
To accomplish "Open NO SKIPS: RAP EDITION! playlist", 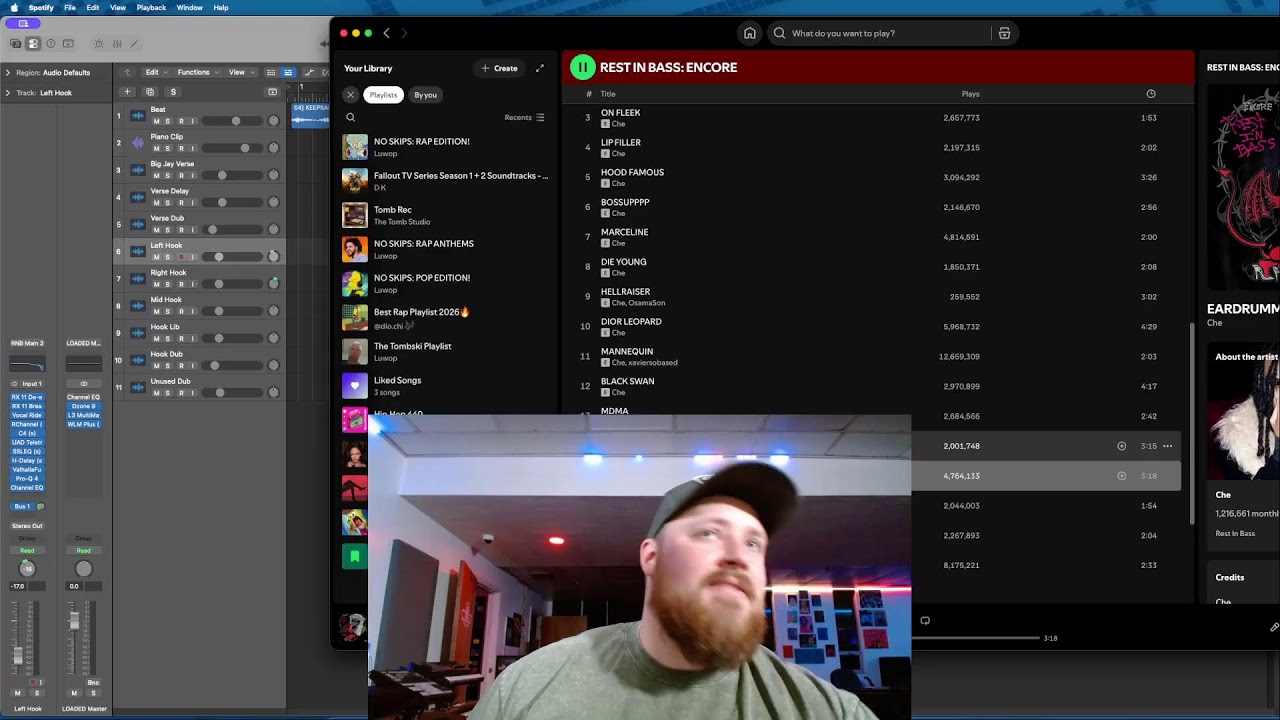I will (x=447, y=147).
